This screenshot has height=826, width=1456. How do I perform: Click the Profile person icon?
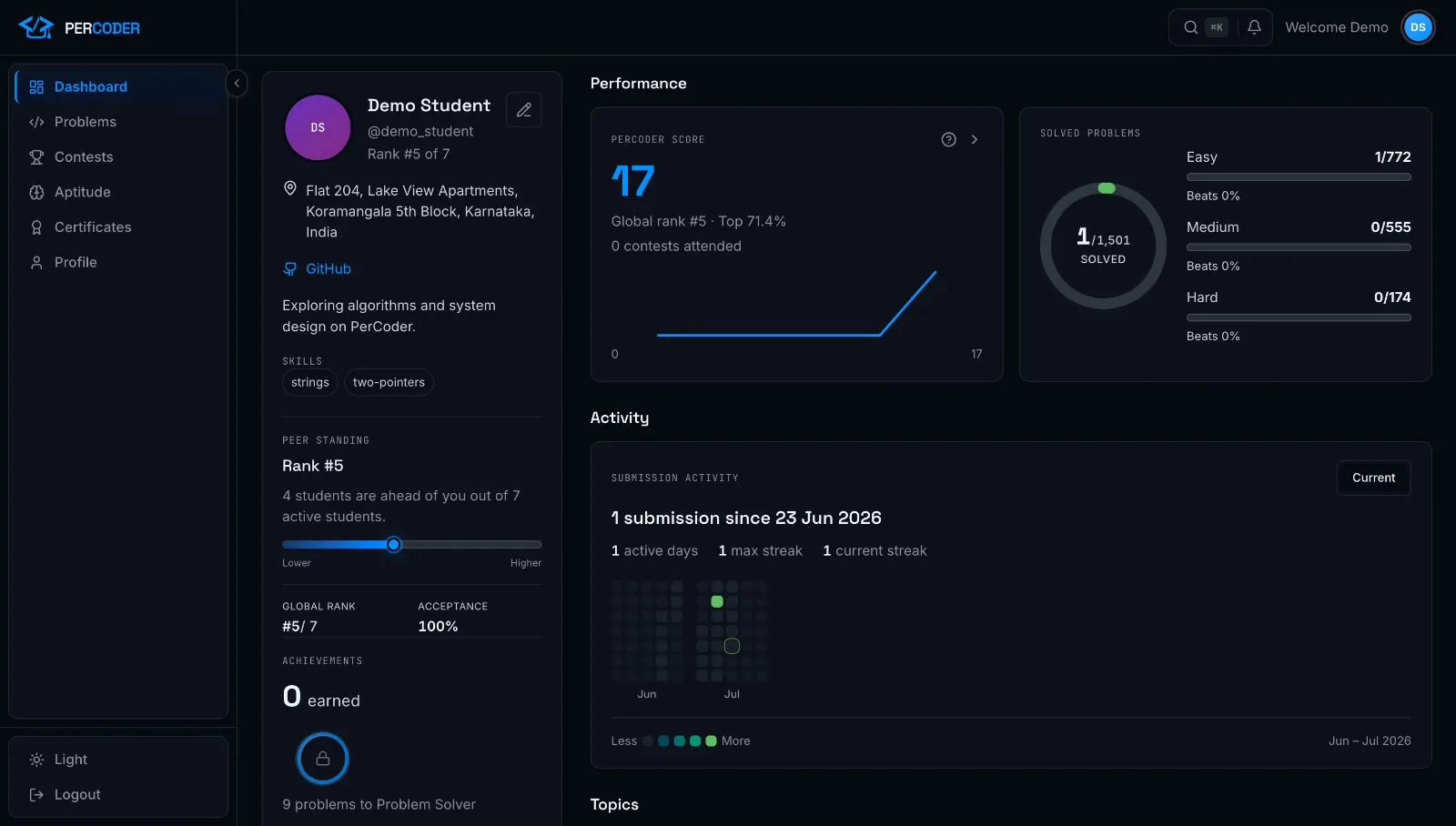(36, 263)
